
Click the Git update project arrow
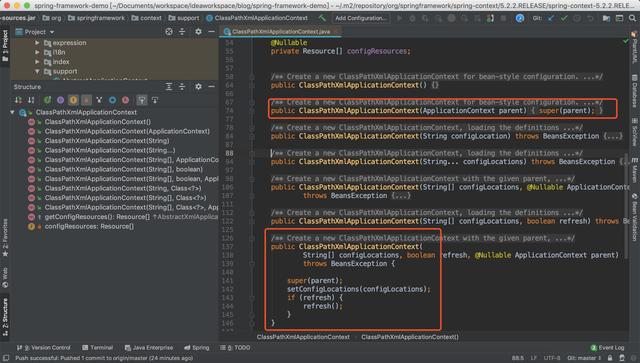coord(551,18)
